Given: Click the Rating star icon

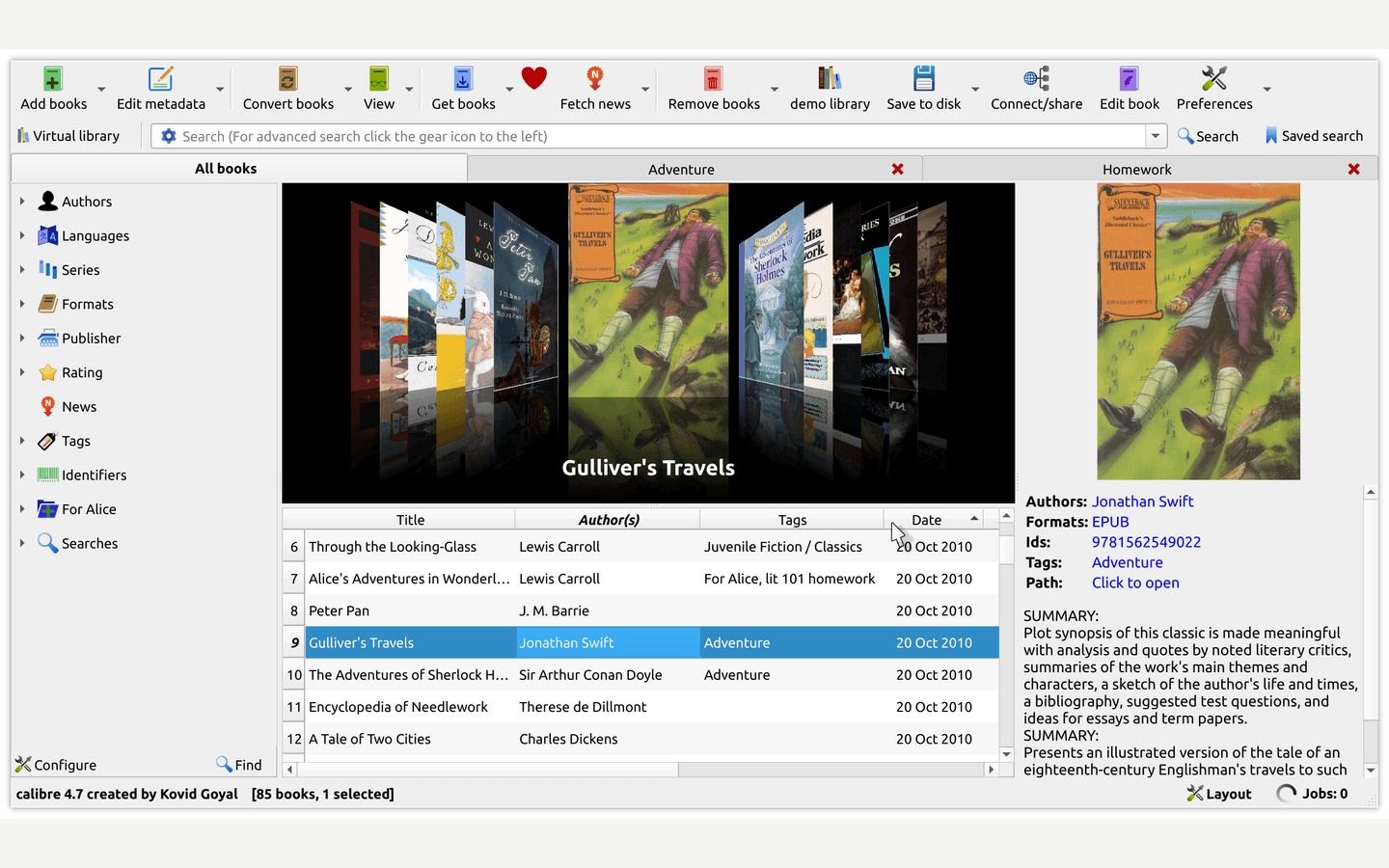Looking at the screenshot, I should click(47, 372).
